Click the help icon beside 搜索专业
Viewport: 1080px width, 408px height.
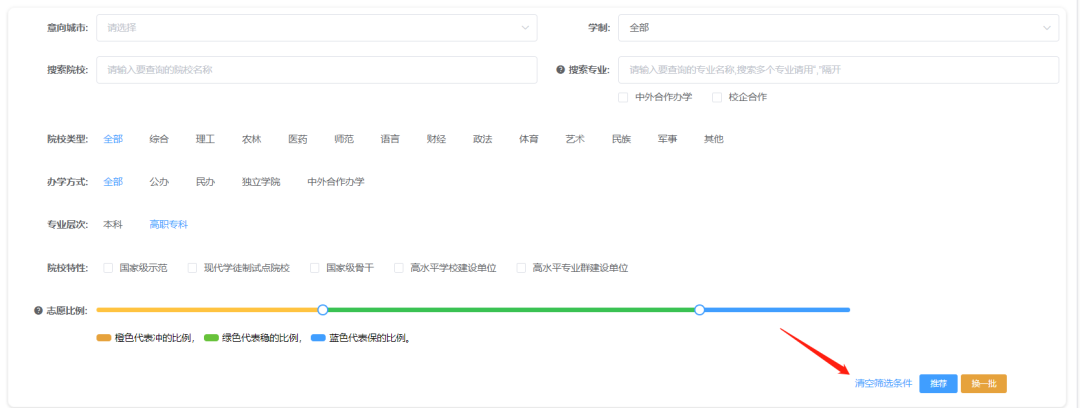pos(561,70)
